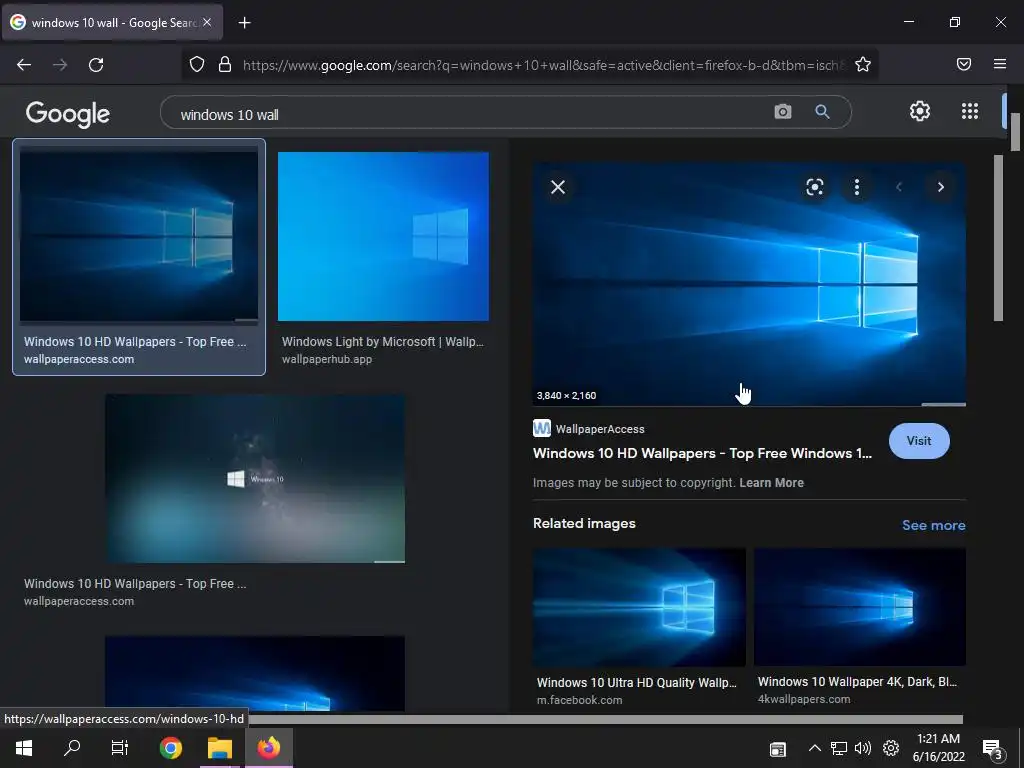Click the horizontal scrollbar at page bottom

point(605,719)
